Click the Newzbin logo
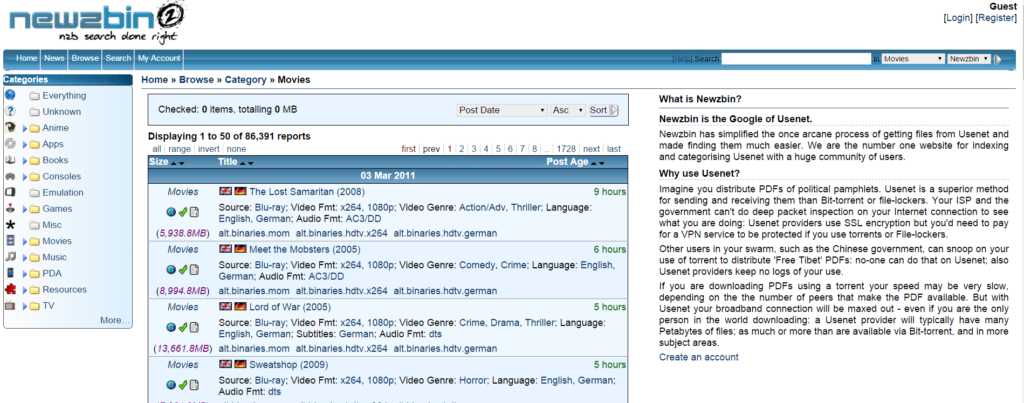This screenshot has width=1024, height=403. point(95,23)
